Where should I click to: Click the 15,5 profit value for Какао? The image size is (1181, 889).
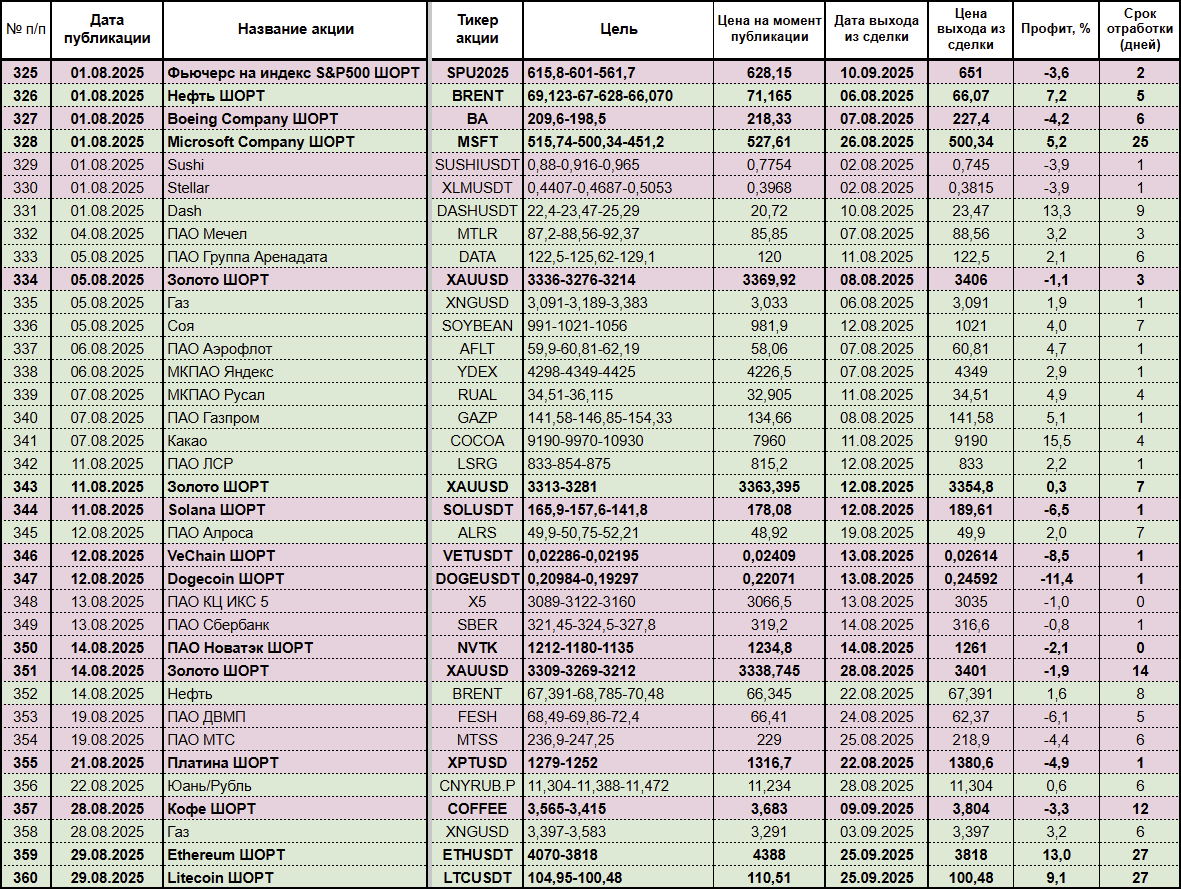1055,441
